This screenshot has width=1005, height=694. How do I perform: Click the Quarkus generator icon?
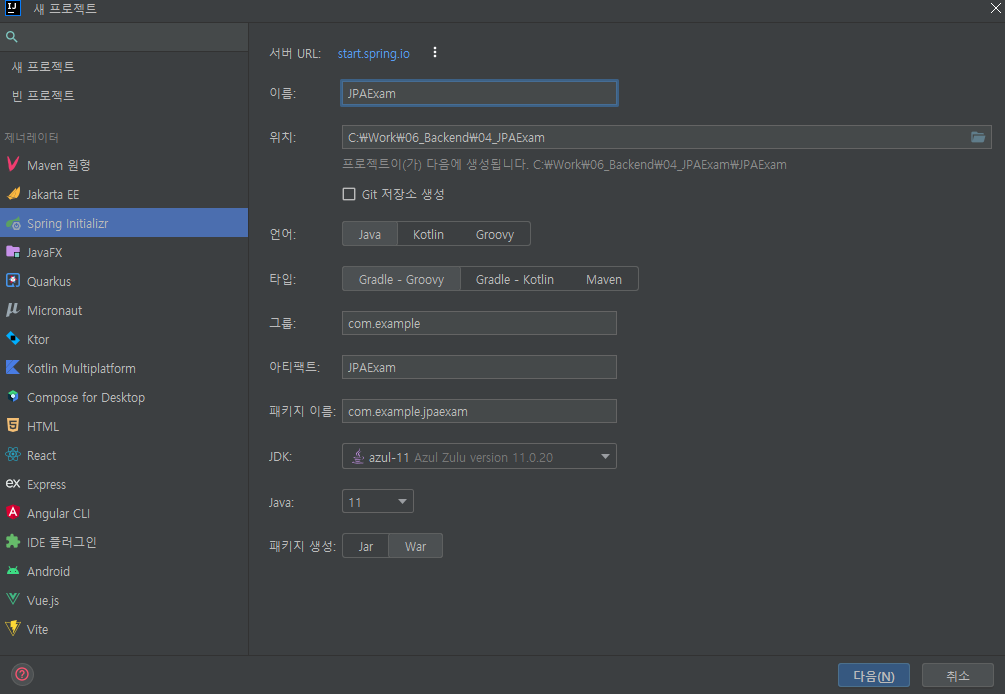[13, 281]
